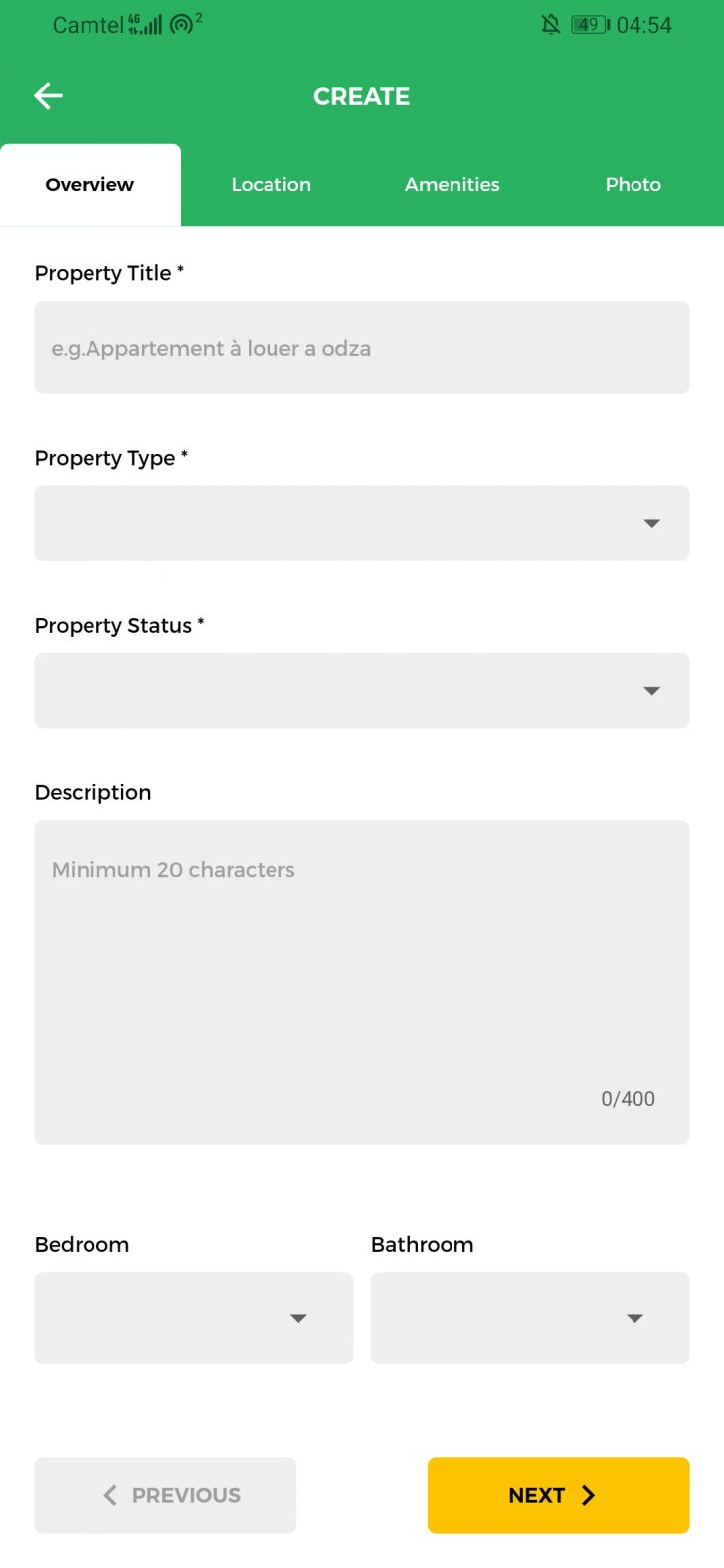The width and height of the screenshot is (724, 1568).
Task: Tap the mobile signal strength icon
Action: (145, 24)
